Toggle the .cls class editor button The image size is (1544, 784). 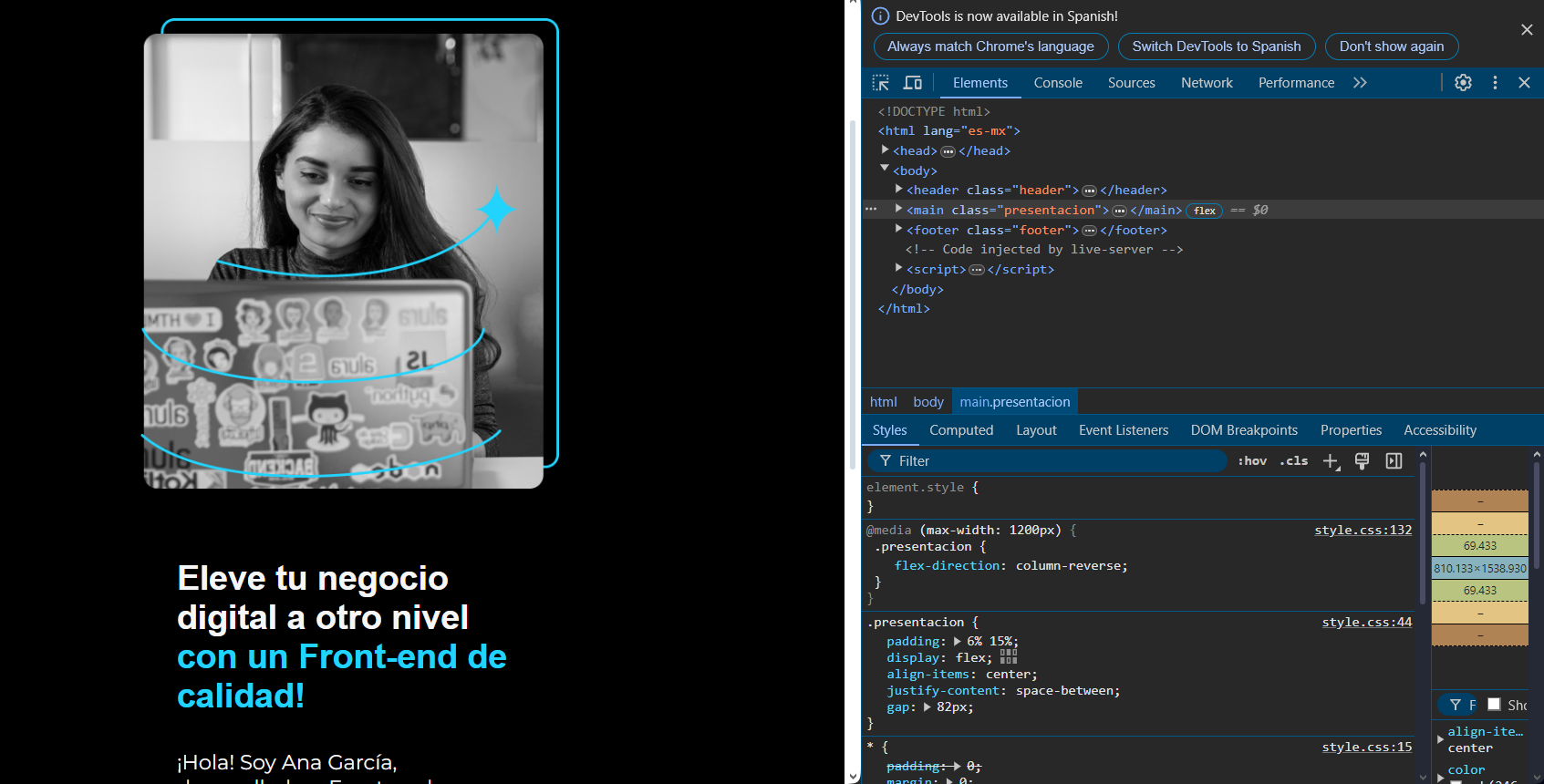coord(1293,461)
